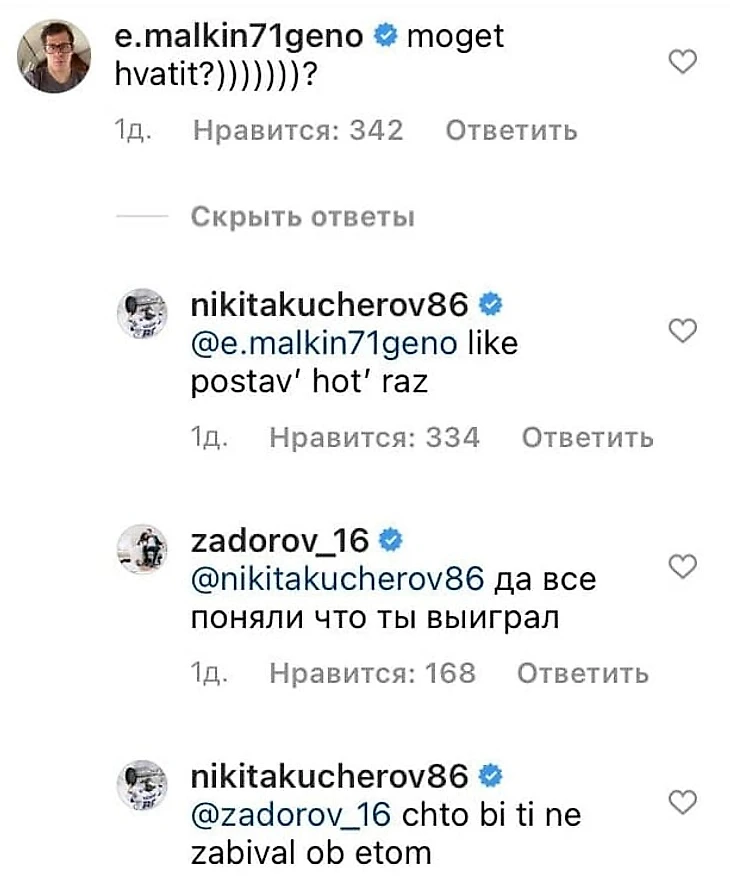Reply to zadorov_16's comment via 'Ответить'
Image resolution: width=730 pixels, height=890 pixels.
point(582,673)
